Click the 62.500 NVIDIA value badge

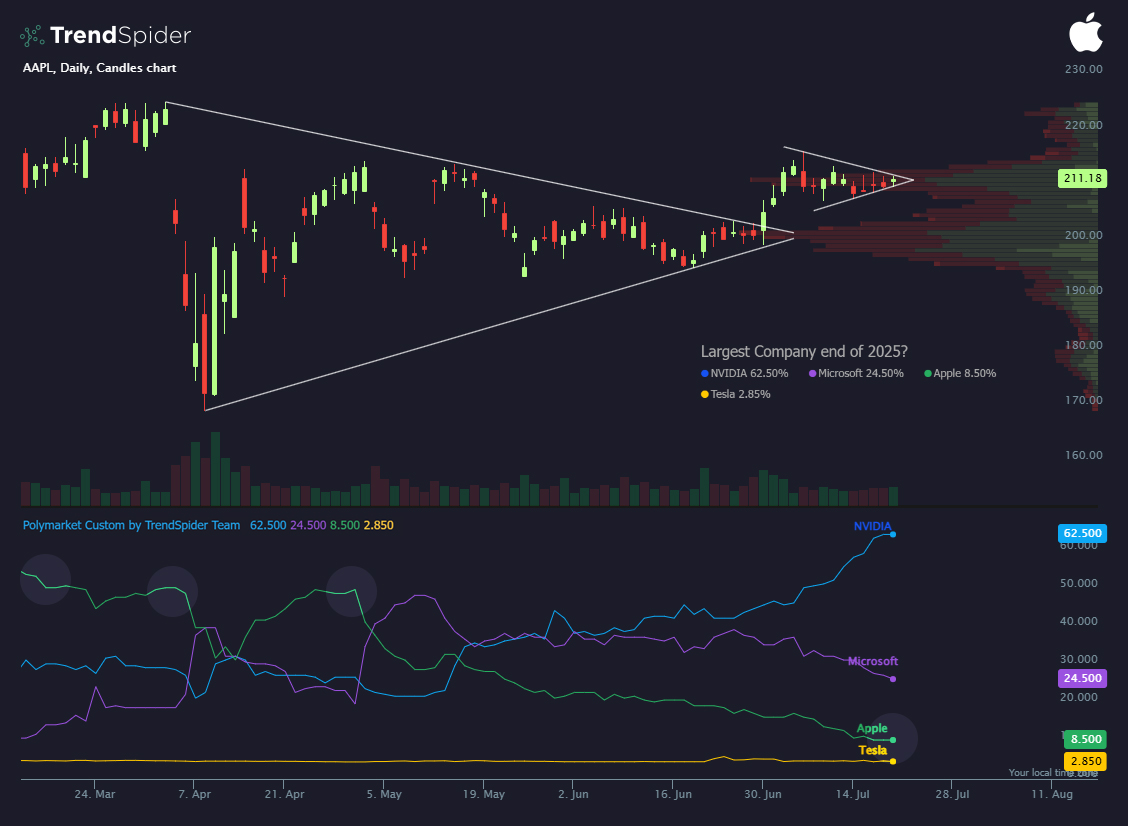tap(1082, 533)
